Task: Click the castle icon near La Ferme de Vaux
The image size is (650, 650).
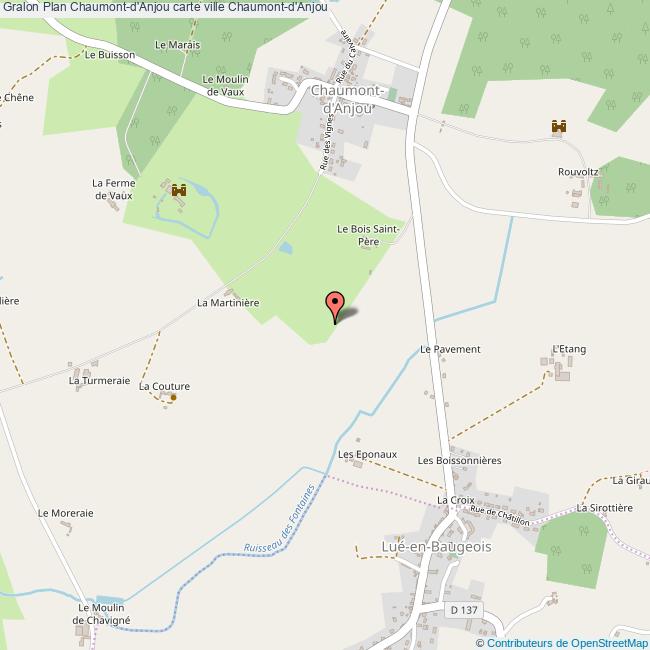Action: (x=179, y=190)
